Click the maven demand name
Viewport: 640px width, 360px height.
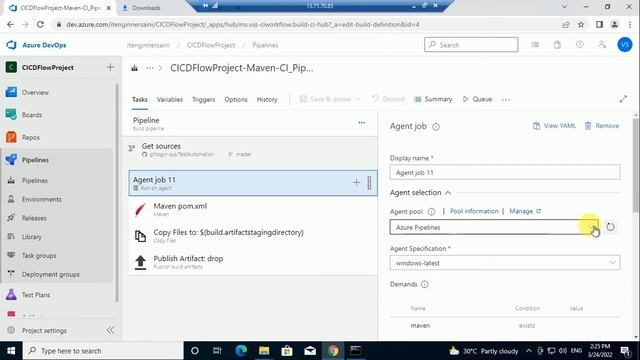(420, 326)
